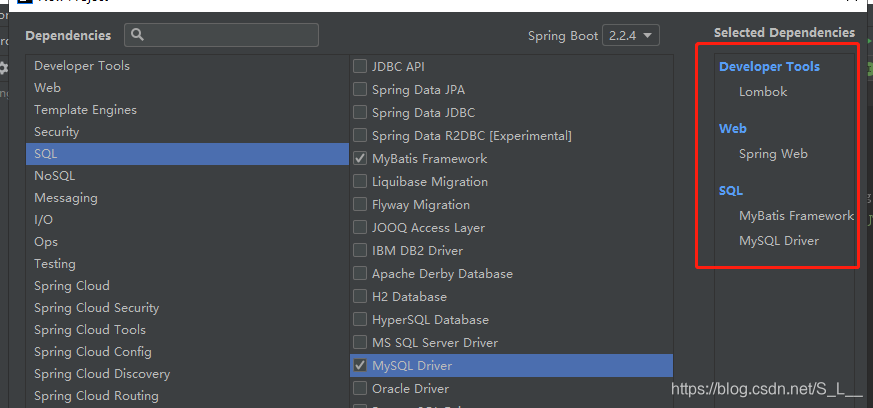
Task: Check the Oracle Driver checkbox
Action: [x=360, y=389]
